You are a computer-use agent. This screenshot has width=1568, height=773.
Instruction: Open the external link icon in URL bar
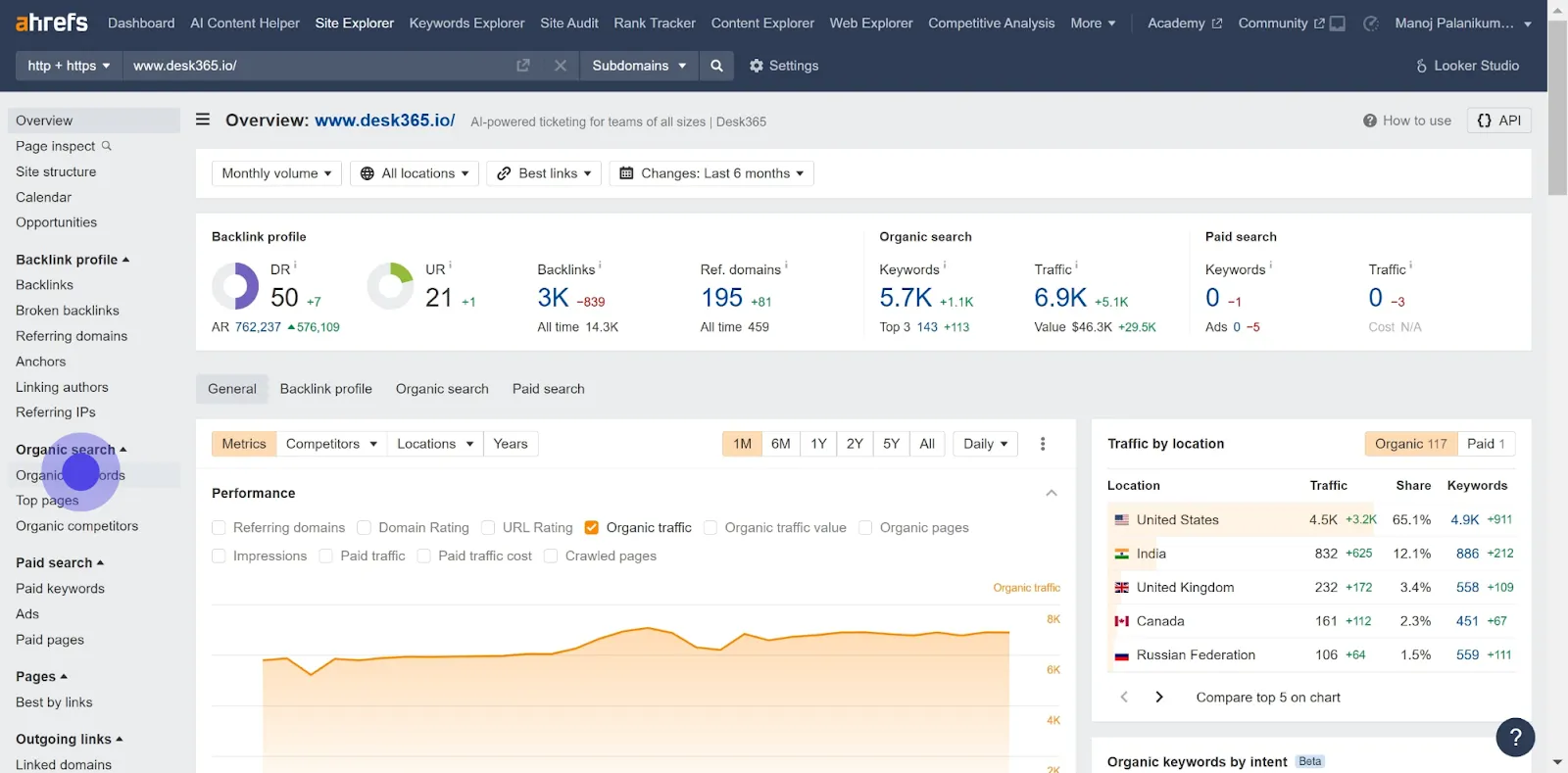click(523, 66)
